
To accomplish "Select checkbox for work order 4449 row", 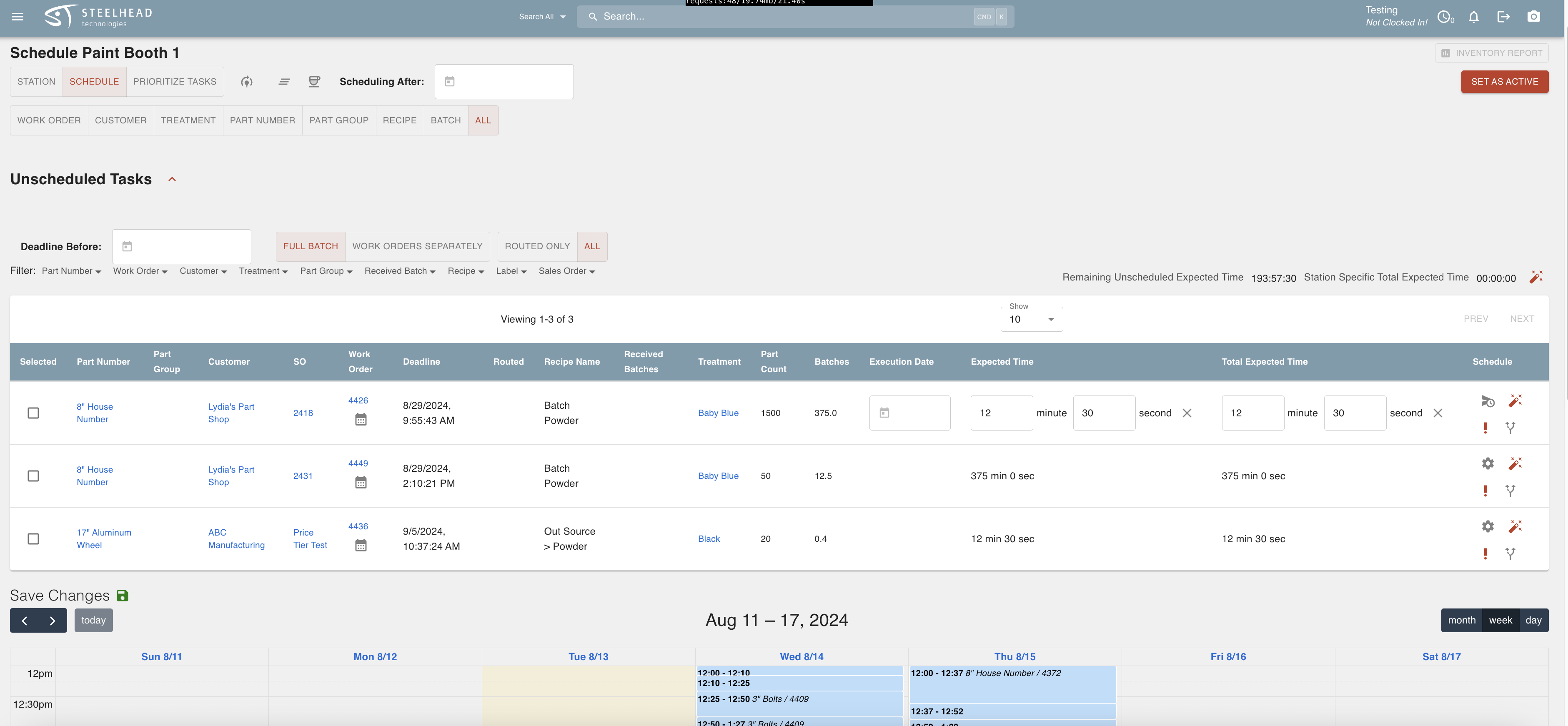I will [33, 476].
